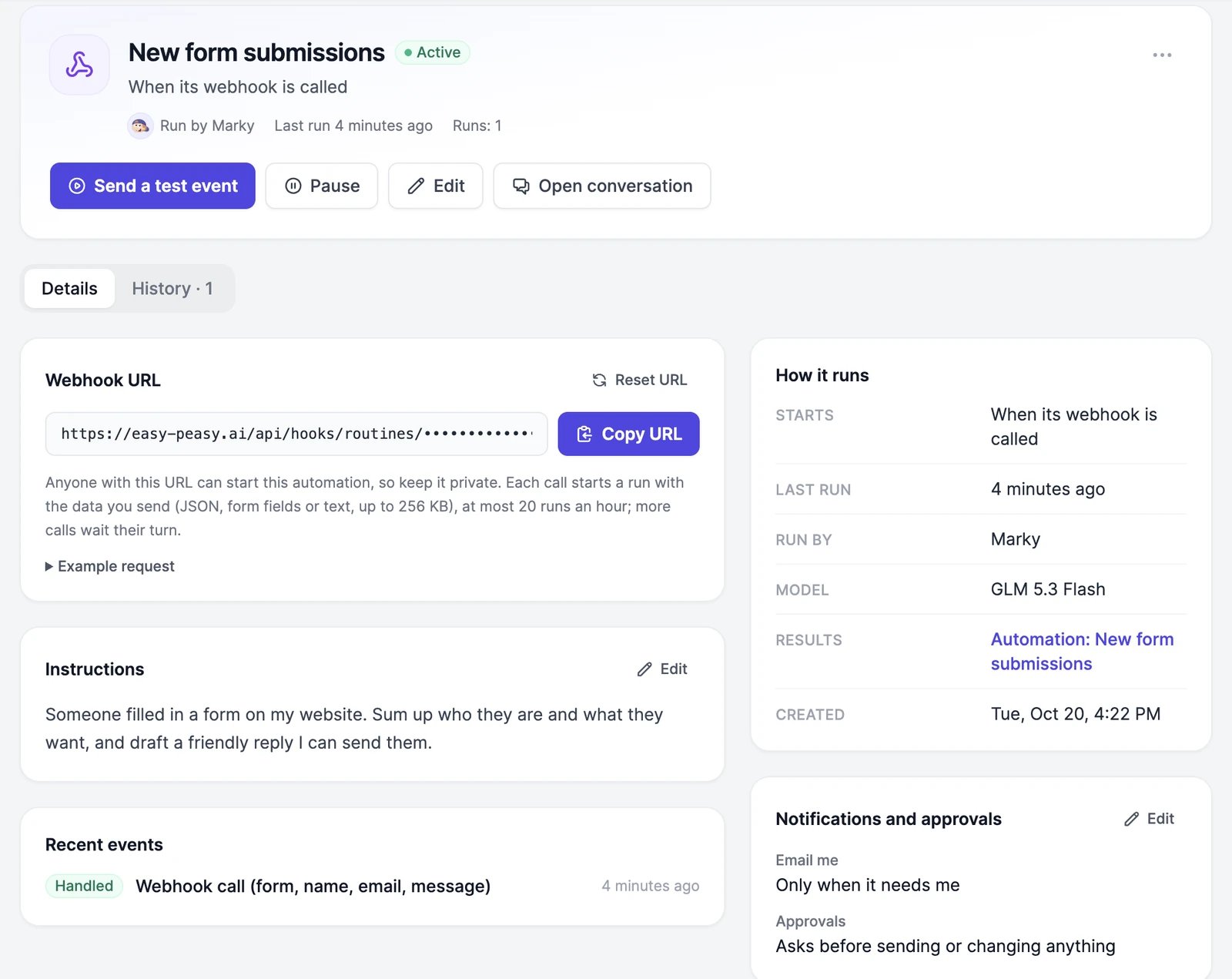Reset the webhook URL
This screenshot has width=1232, height=979.
639,380
